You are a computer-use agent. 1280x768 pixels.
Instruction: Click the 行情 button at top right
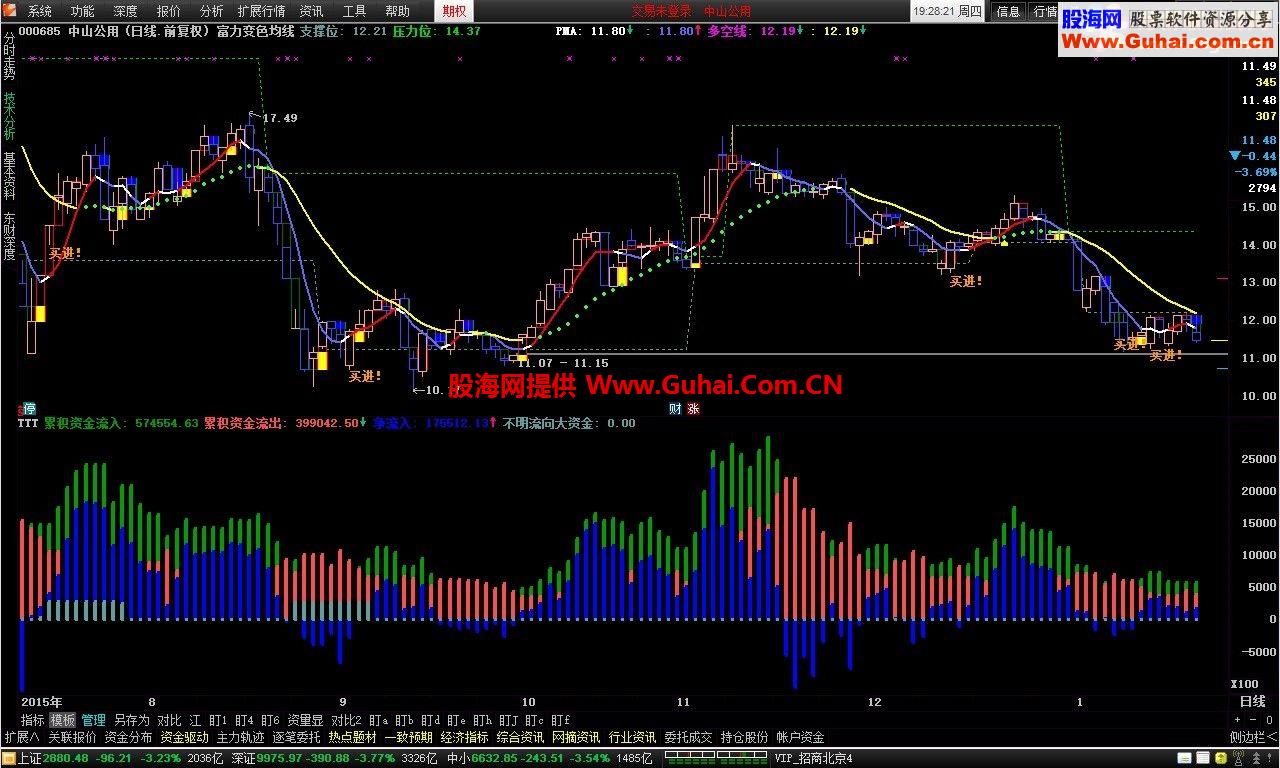click(x=1043, y=11)
